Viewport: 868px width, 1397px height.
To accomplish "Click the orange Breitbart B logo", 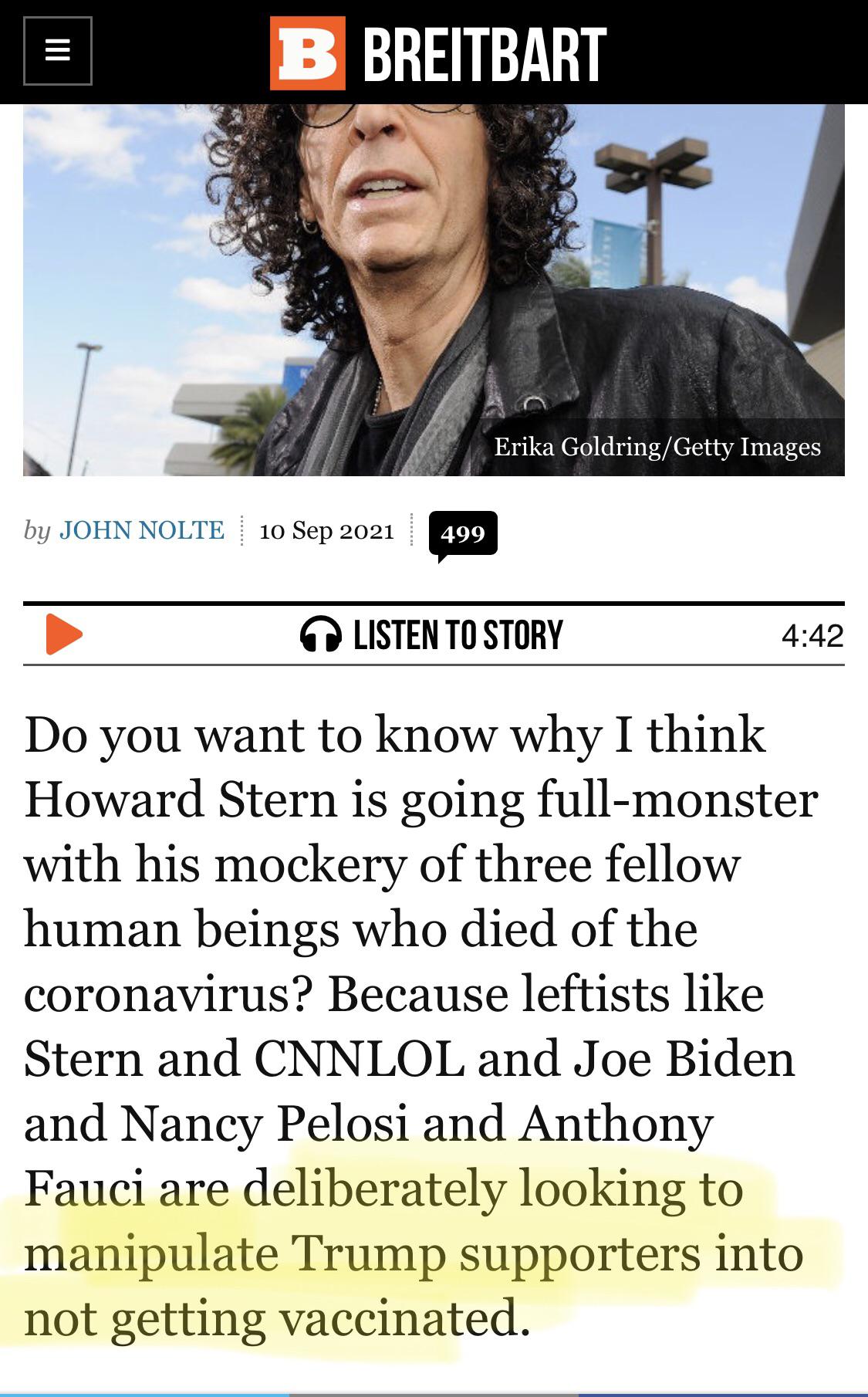I will pyautogui.click(x=308, y=53).
